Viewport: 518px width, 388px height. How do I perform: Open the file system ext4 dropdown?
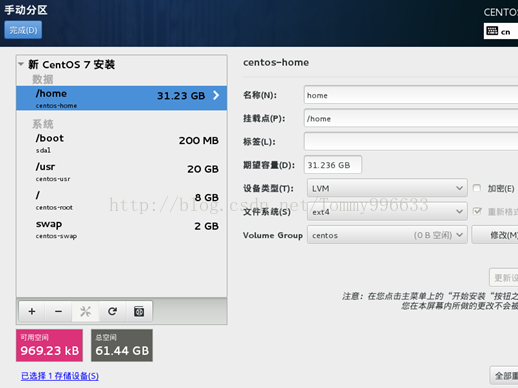coord(387,212)
